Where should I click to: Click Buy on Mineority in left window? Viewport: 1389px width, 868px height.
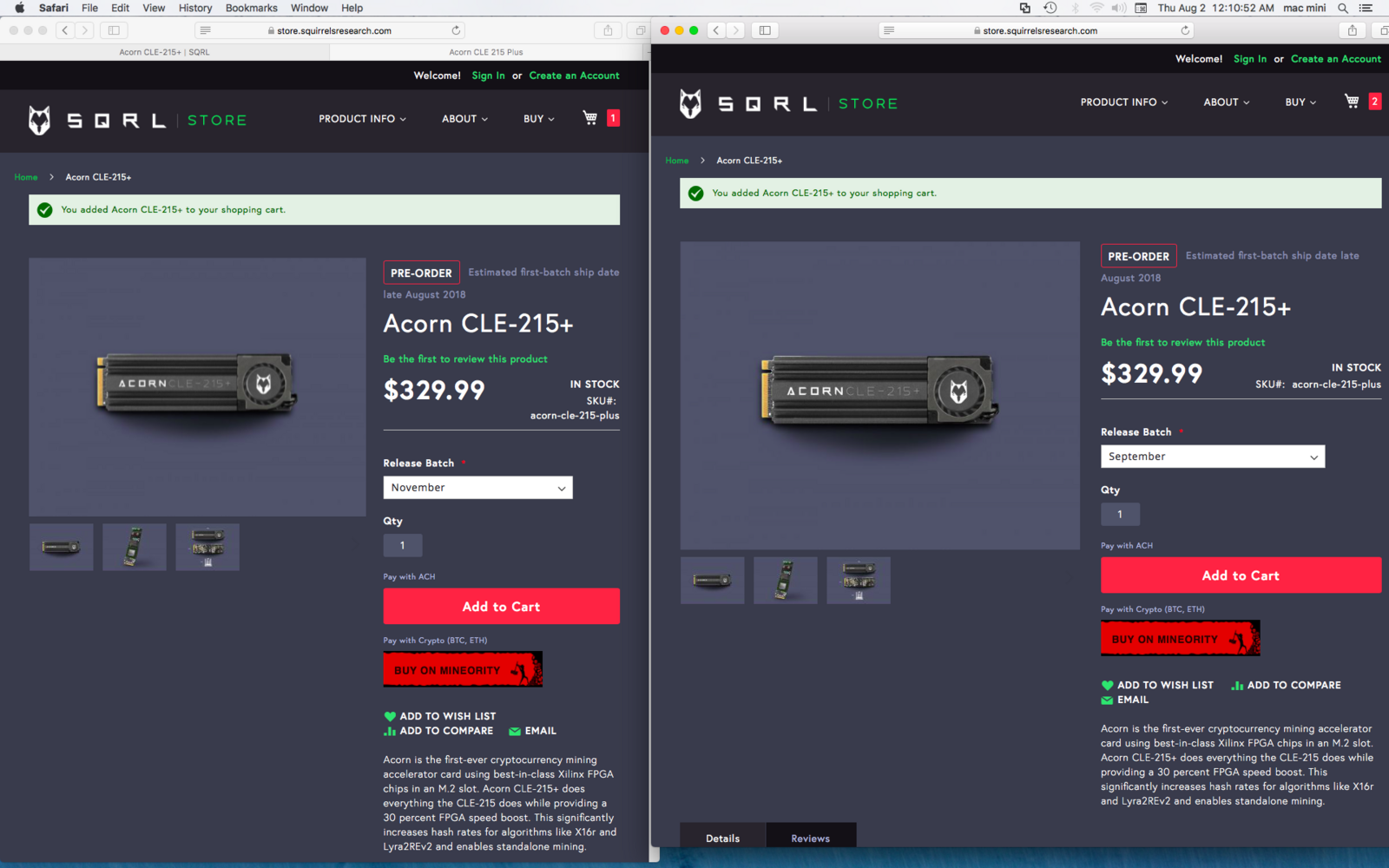(x=463, y=669)
